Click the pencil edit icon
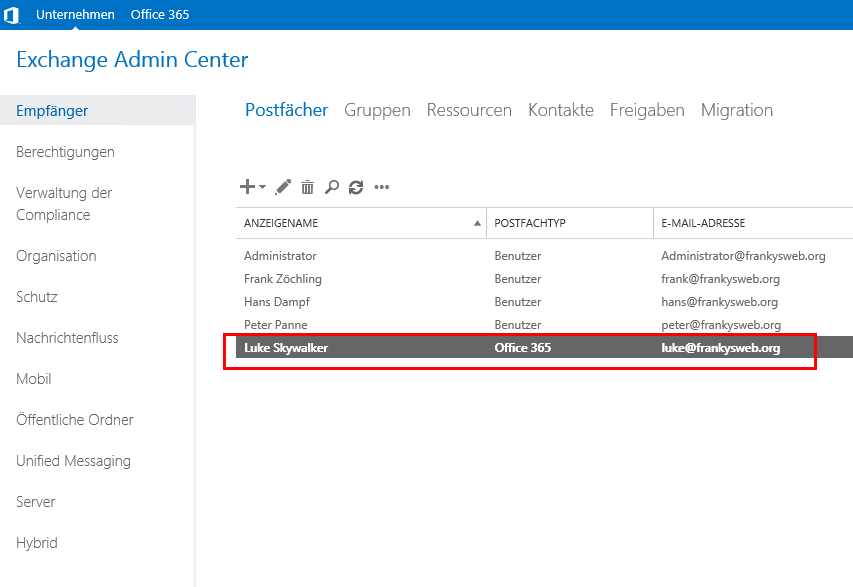This screenshot has height=587, width=853. point(283,187)
